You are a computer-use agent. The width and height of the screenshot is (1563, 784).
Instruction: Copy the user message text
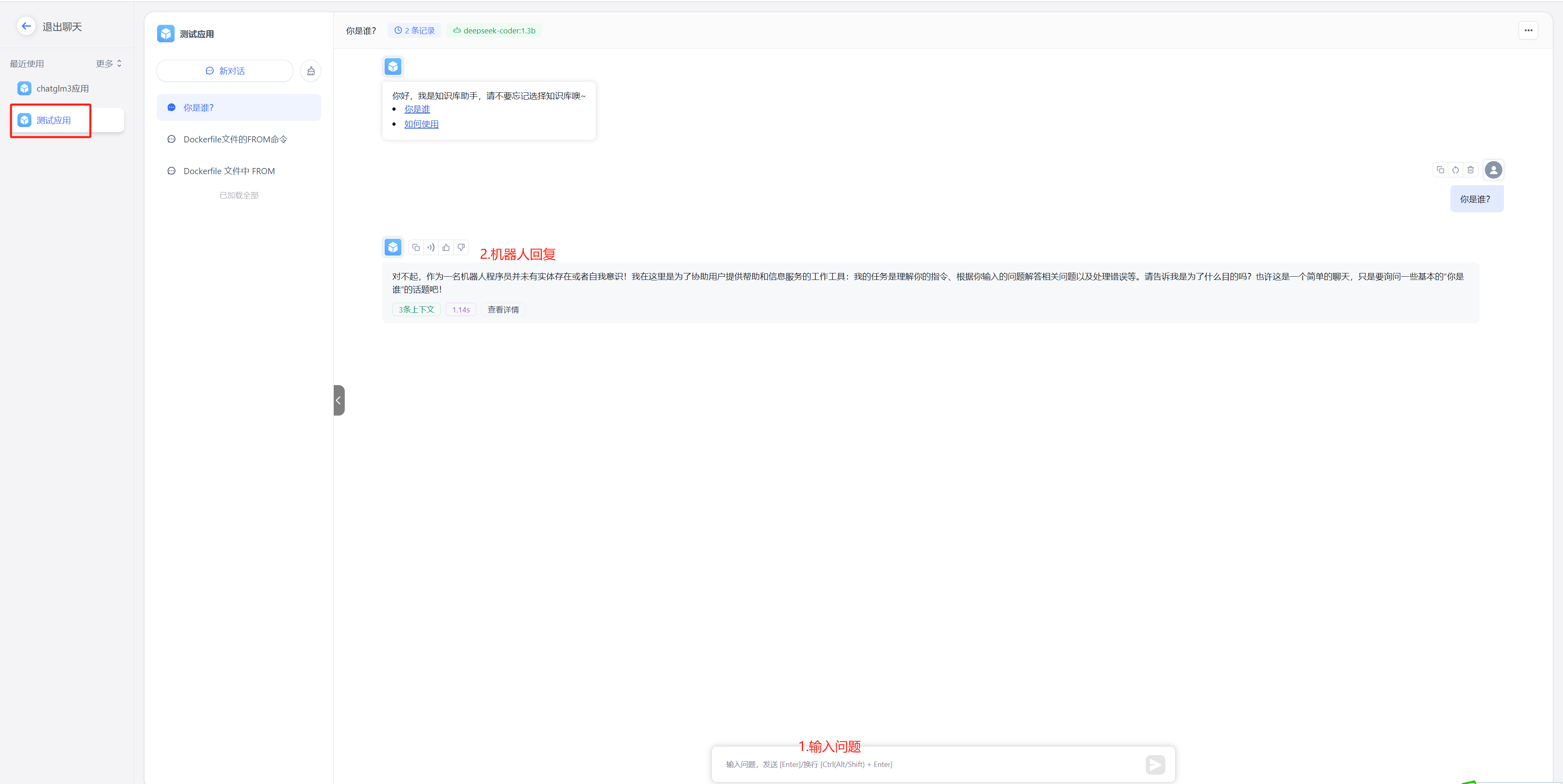1440,170
